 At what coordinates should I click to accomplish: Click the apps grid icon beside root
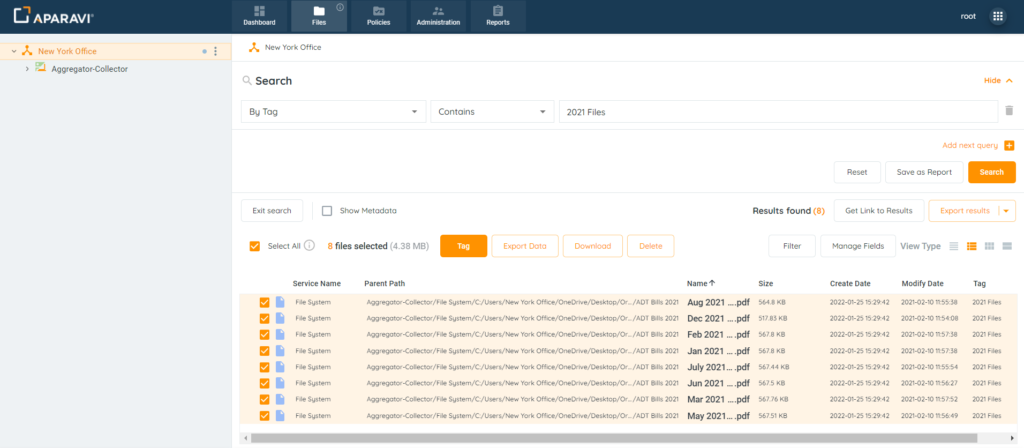point(997,16)
